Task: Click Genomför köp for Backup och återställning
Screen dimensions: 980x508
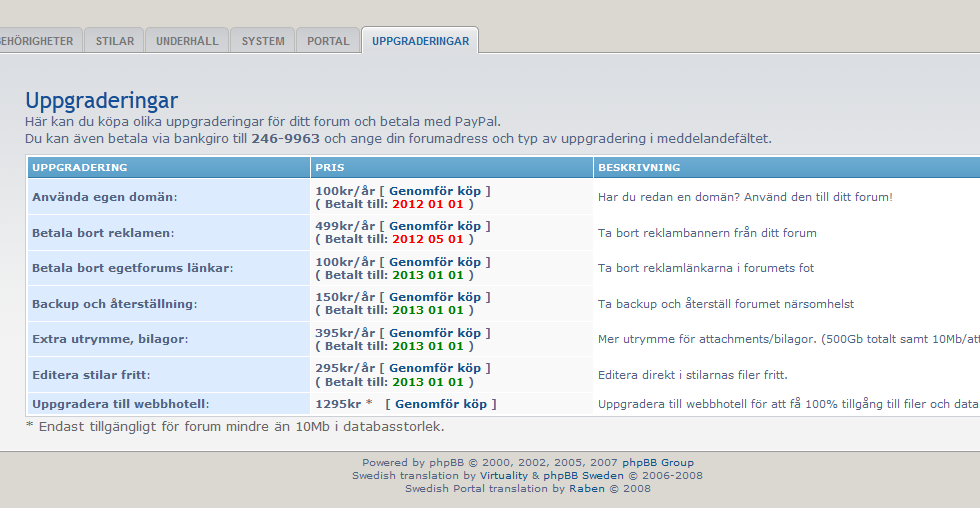Action: point(435,297)
